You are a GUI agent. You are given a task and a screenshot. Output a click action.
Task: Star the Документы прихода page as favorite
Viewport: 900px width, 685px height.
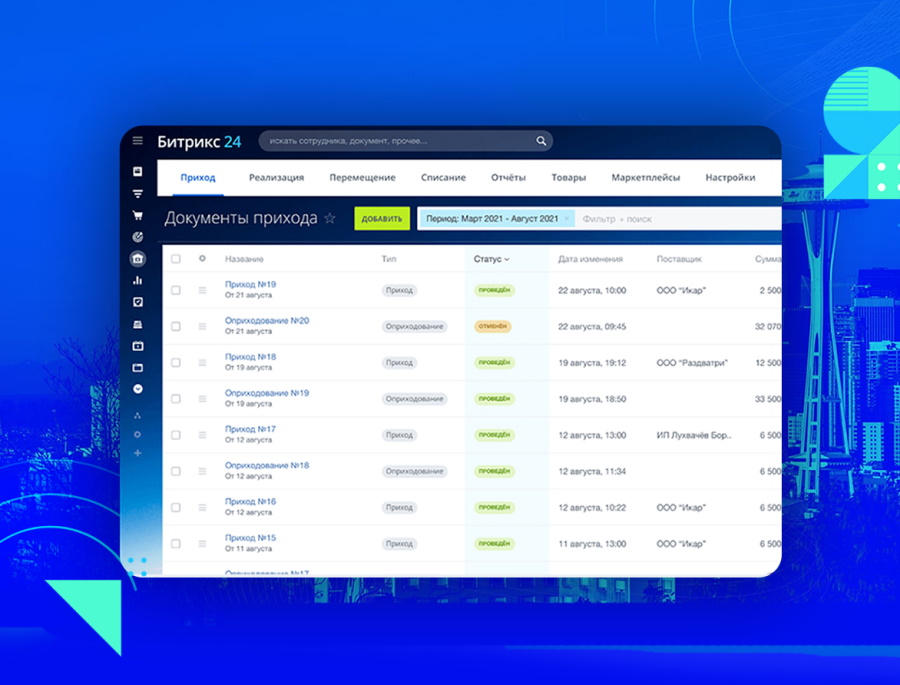point(329,218)
